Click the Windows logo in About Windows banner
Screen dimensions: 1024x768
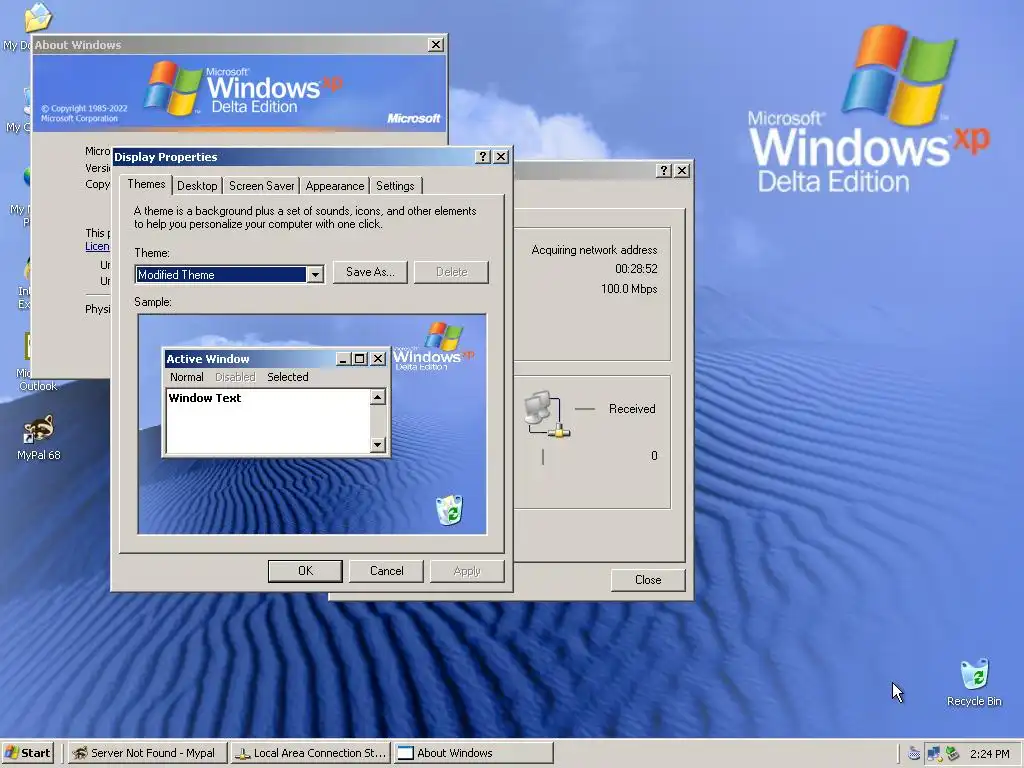(x=172, y=88)
